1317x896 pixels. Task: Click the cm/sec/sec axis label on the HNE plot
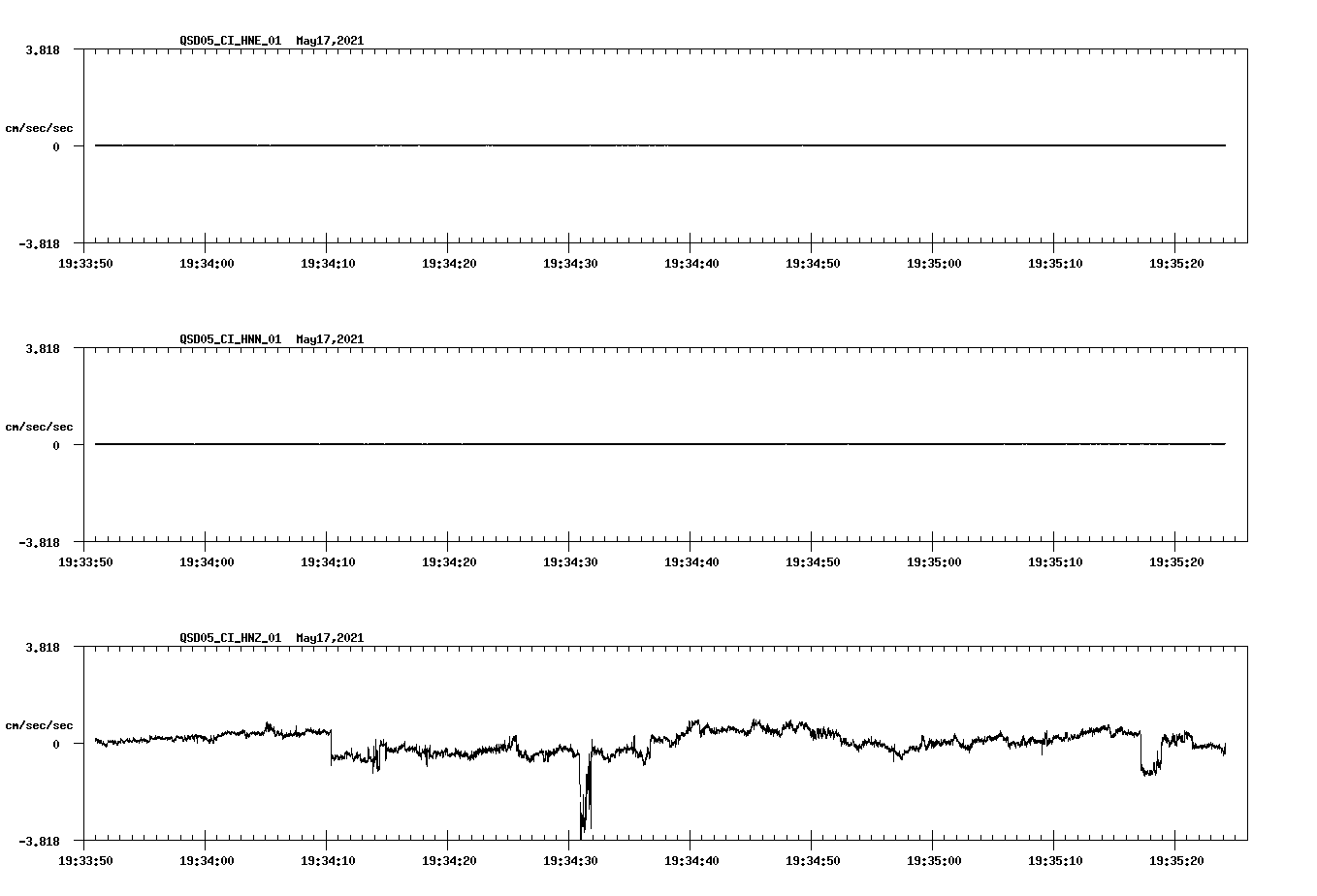click(40, 127)
